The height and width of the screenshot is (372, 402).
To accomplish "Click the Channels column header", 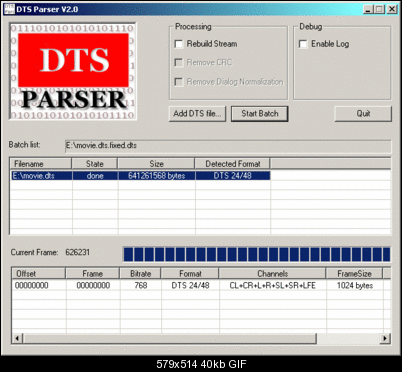I will tap(272, 273).
